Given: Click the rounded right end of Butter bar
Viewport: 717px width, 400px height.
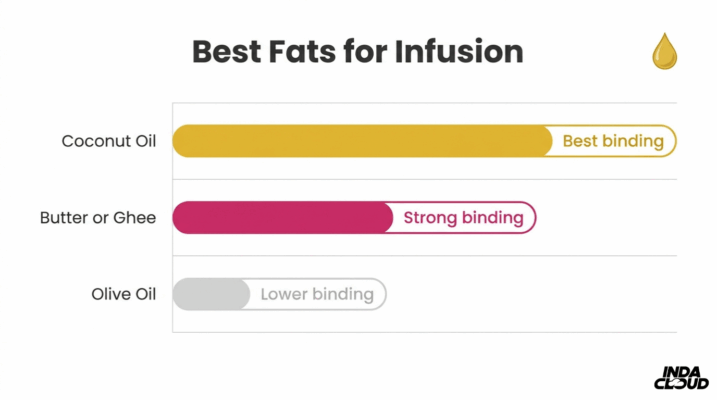Looking at the screenshot, I should [528, 218].
